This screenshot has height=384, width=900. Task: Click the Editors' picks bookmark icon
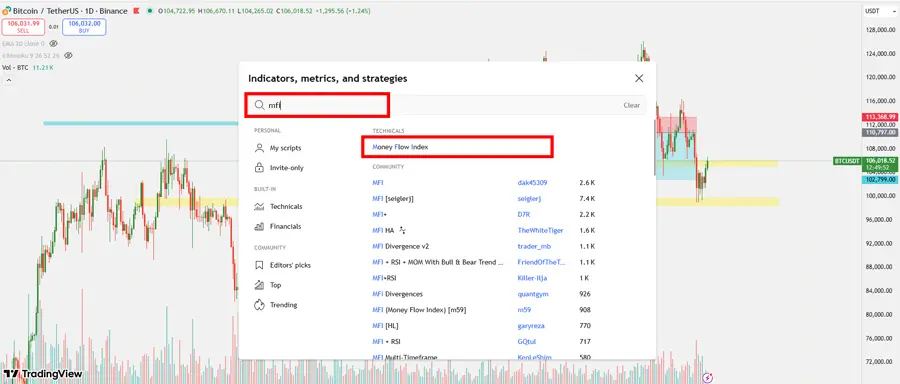(259, 265)
